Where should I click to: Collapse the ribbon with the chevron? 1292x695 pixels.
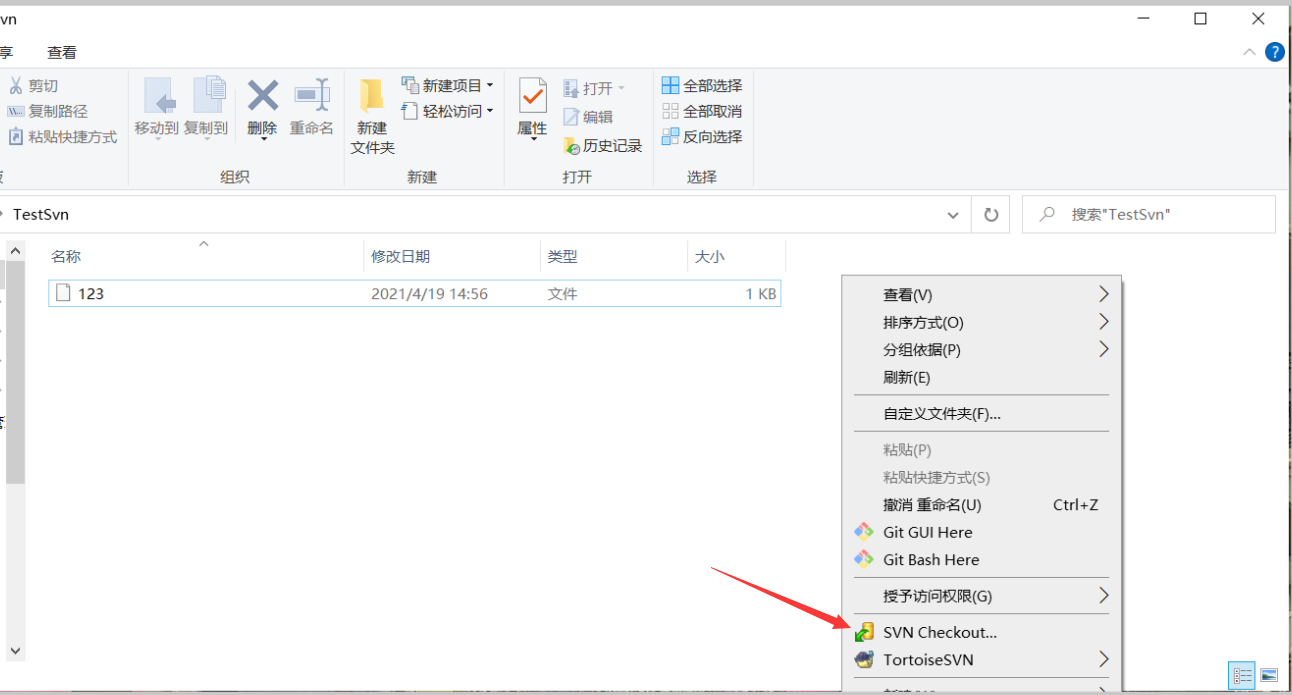tap(1249, 52)
